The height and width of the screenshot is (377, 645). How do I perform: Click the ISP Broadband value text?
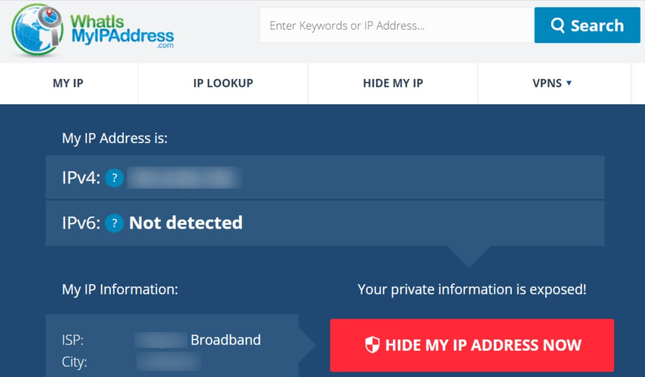click(x=225, y=340)
